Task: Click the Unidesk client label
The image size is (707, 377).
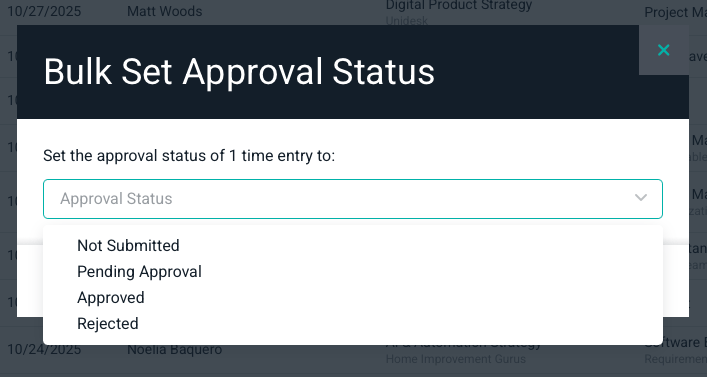Action: pos(407,20)
